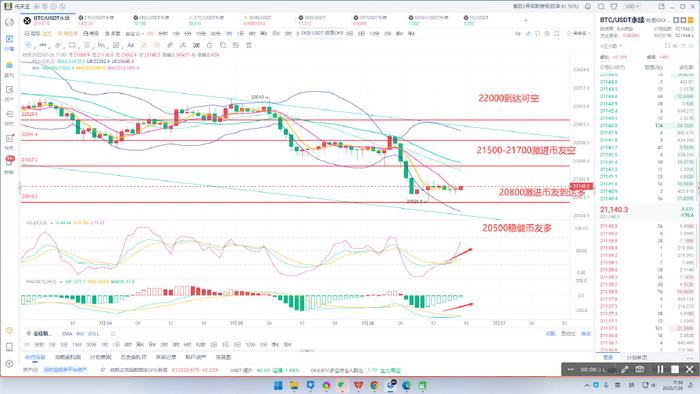Viewport: 700px width, 394px height.
Task: Select the 15-minute timeframe in top bar
Action: click(x=201, y=33)
